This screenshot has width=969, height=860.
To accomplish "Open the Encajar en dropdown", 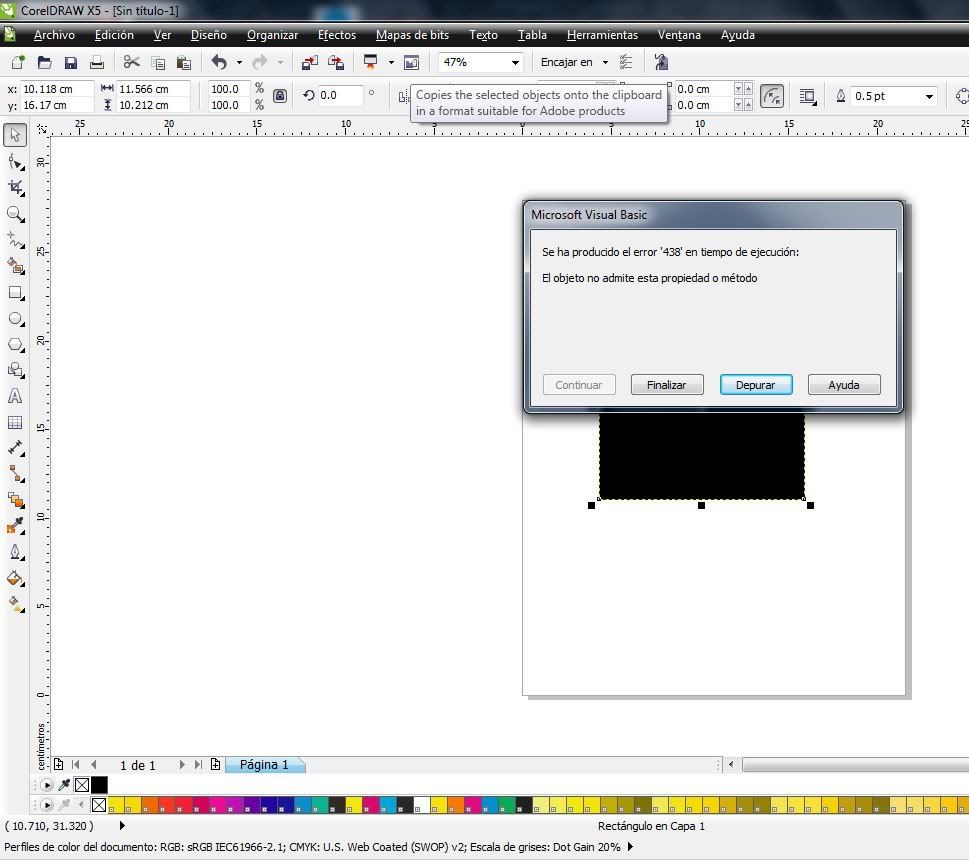I will tap(605, 62).
